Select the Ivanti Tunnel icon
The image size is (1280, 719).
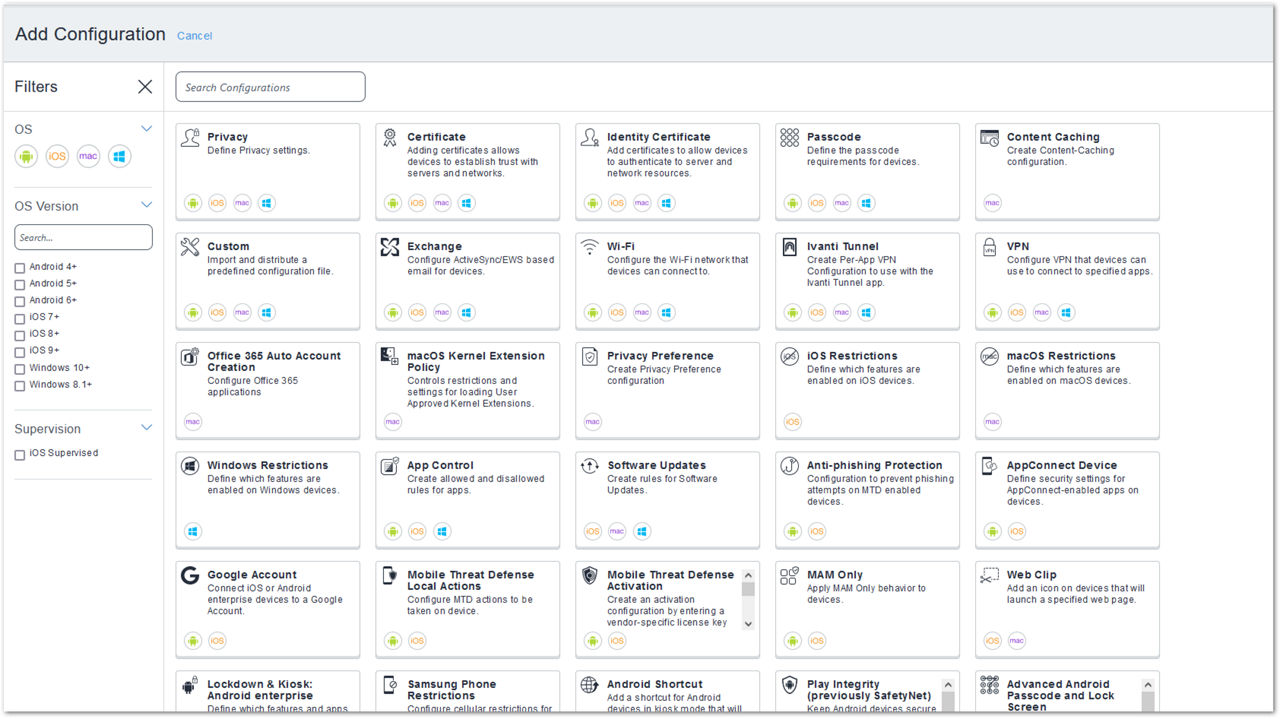(790, 247)
